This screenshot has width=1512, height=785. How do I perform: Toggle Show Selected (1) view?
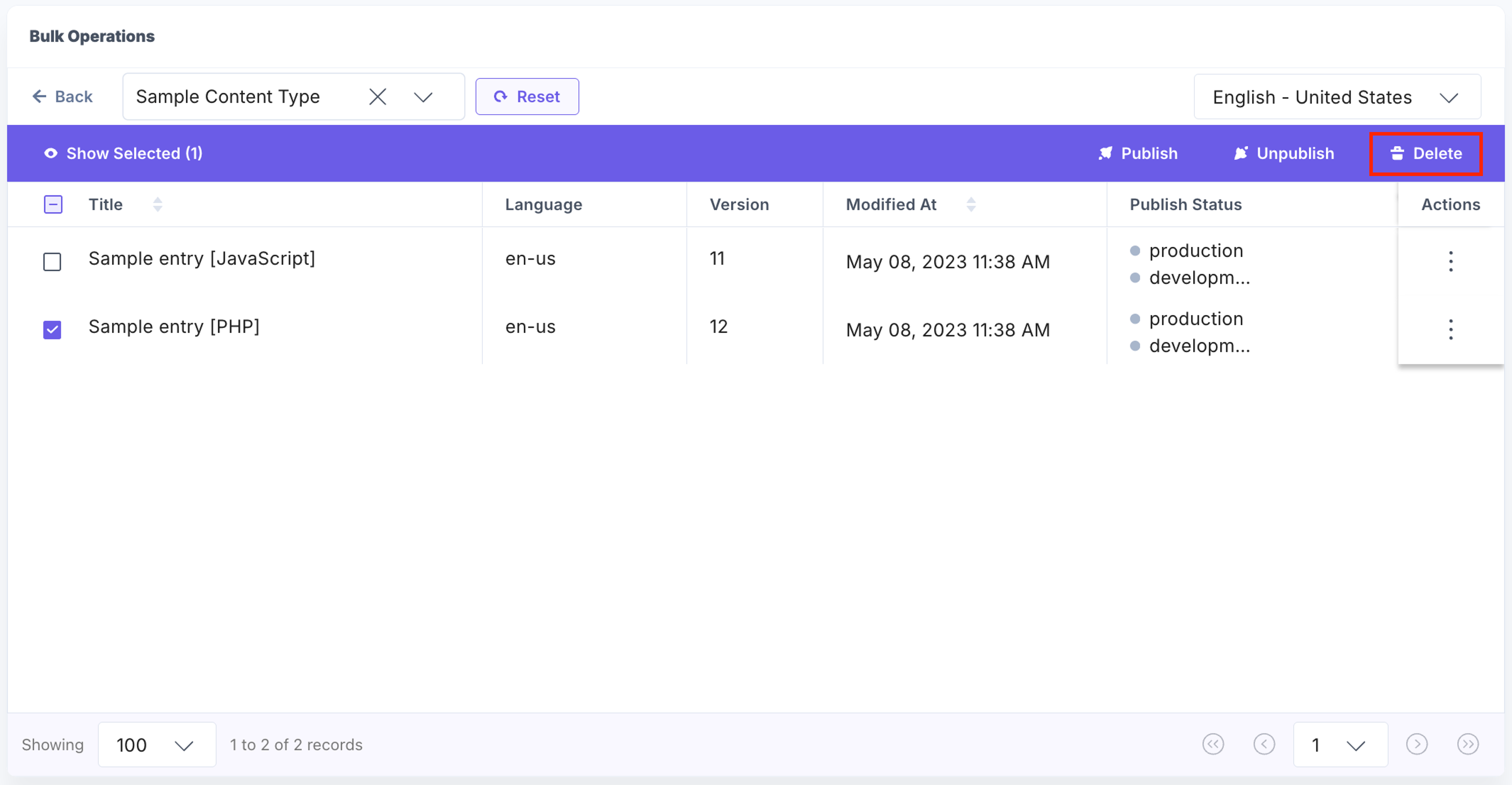(123, 153)
